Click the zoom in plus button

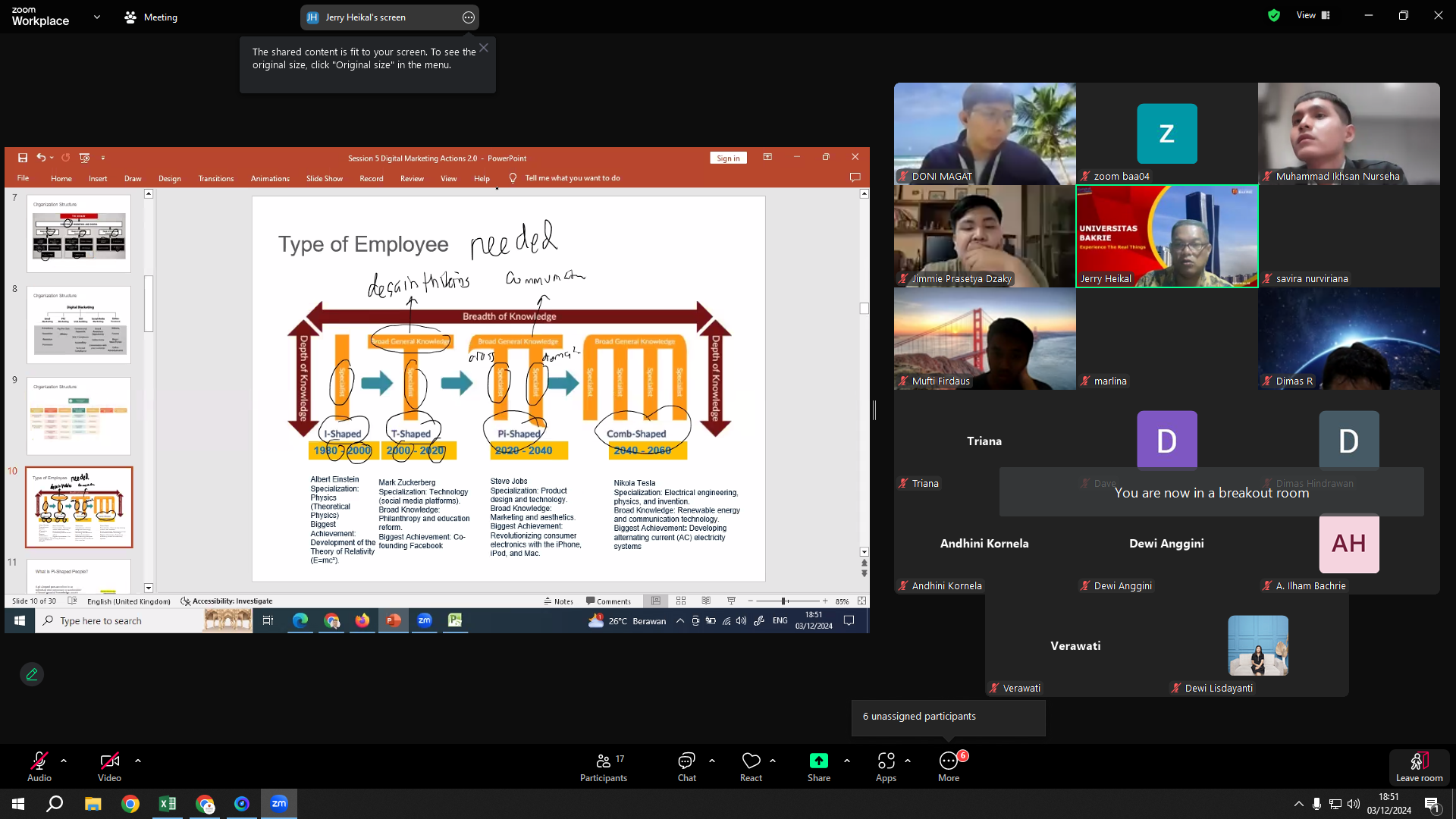(x=825, y=601)
